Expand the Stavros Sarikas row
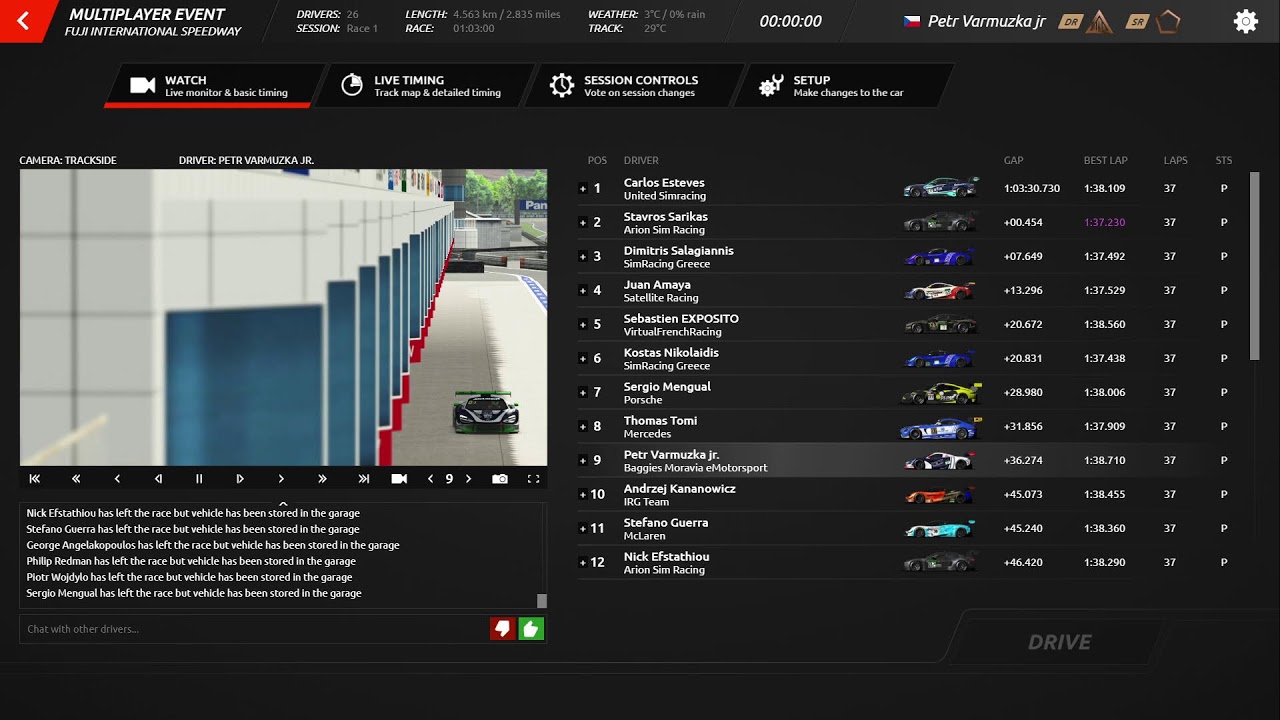Image resolution: width=1280 pixels, height=720 pixels. (583, 223)
